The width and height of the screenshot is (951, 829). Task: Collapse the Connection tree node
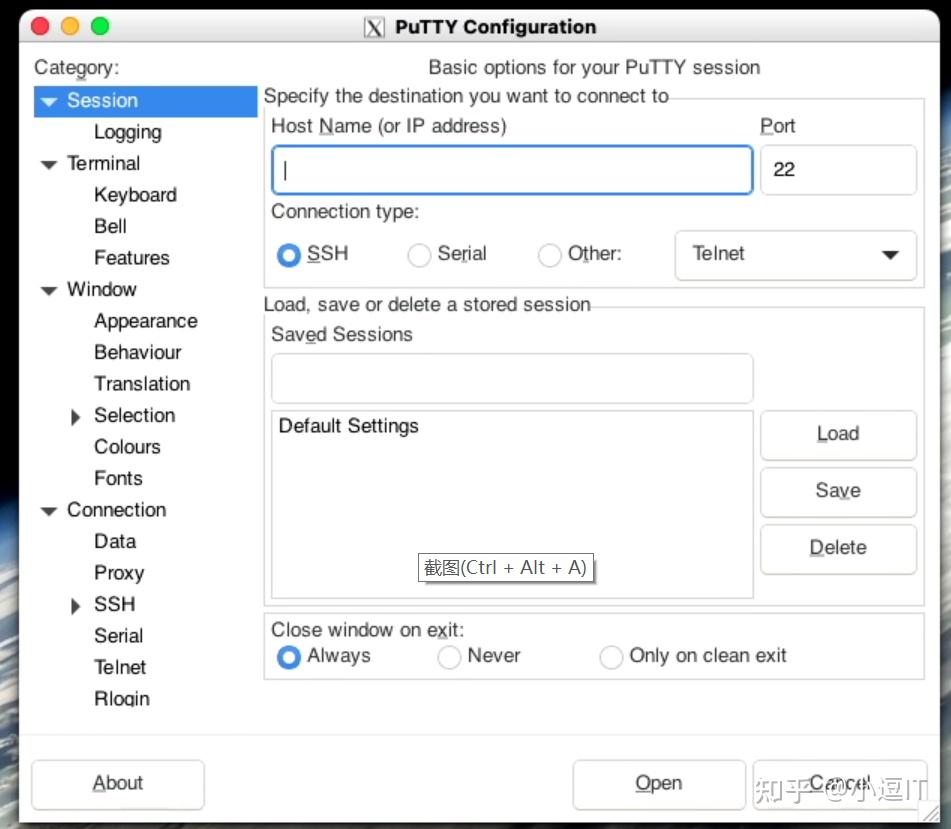49,511
